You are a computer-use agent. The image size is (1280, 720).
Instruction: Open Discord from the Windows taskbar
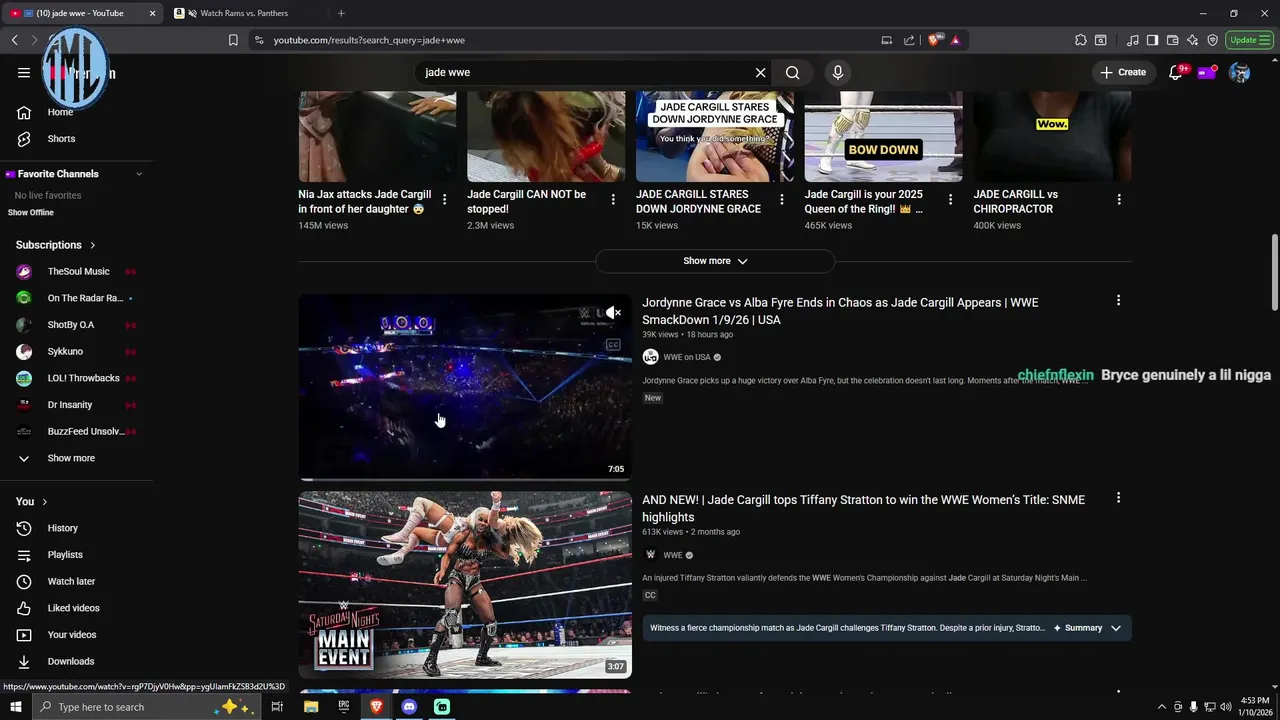(x=409, y=707)
